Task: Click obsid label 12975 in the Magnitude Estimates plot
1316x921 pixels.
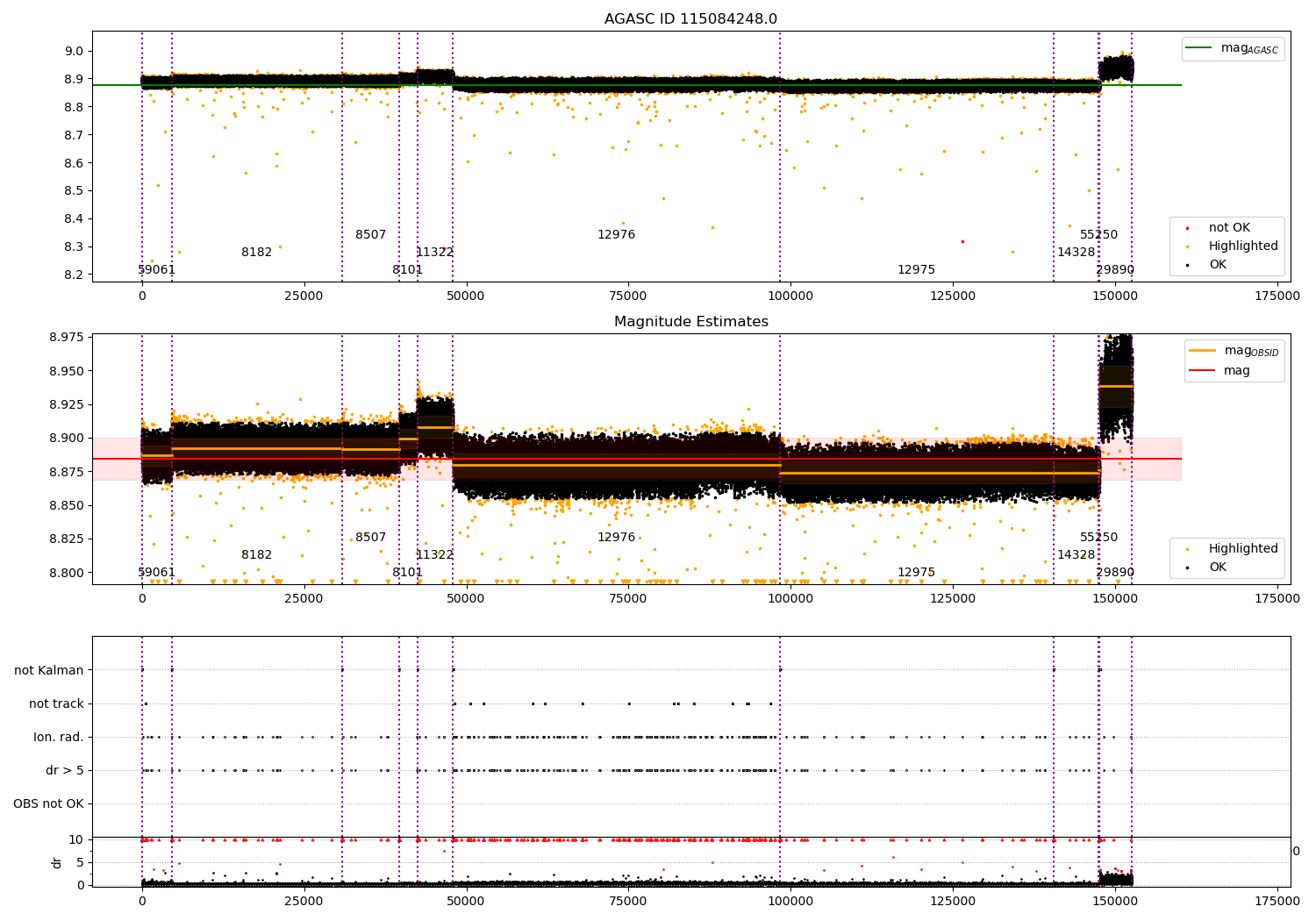Action: point(916,573)
